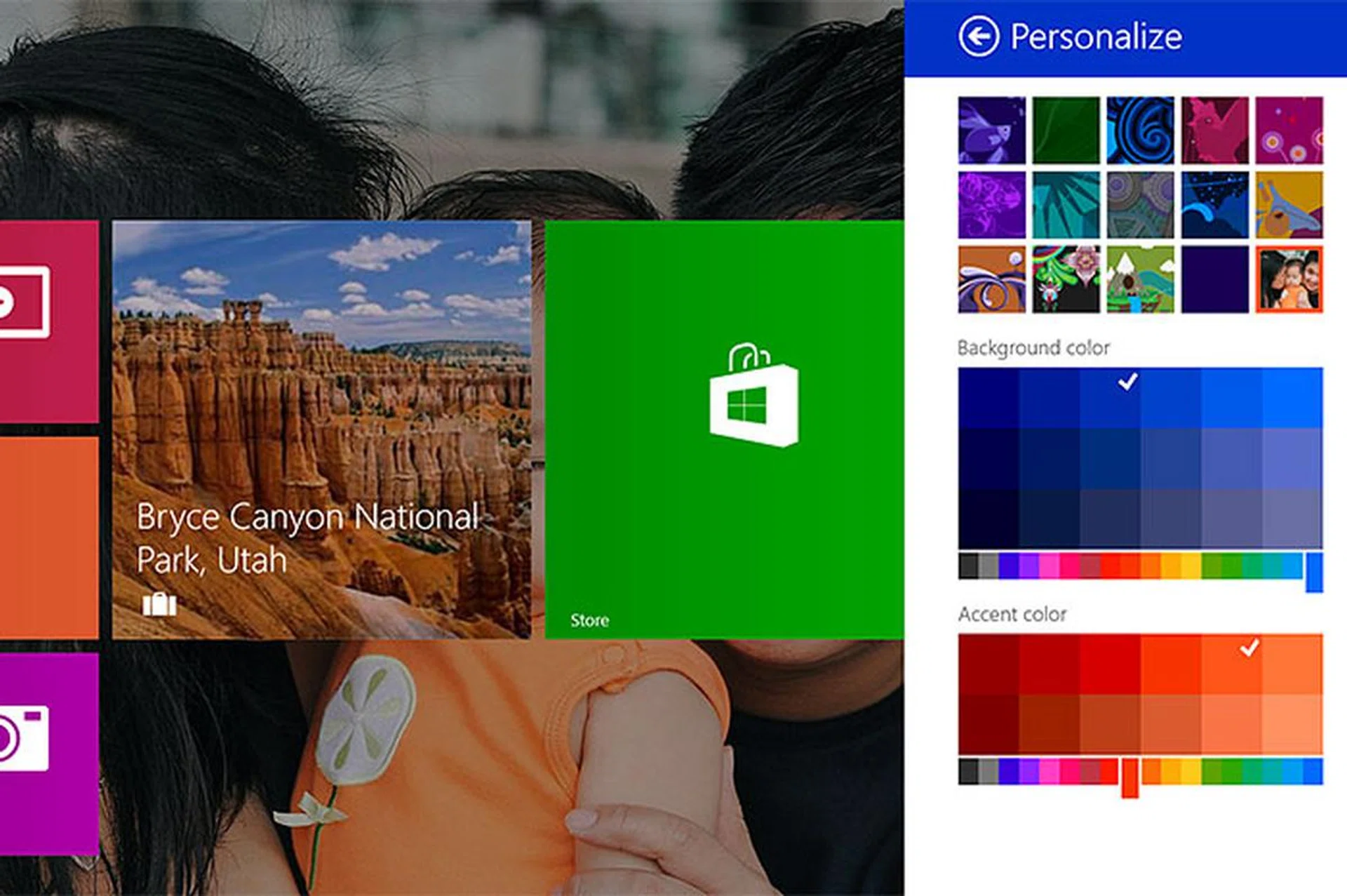Choose the brightest blue background swatch
1347x896 pixels.
point(1292,398)
